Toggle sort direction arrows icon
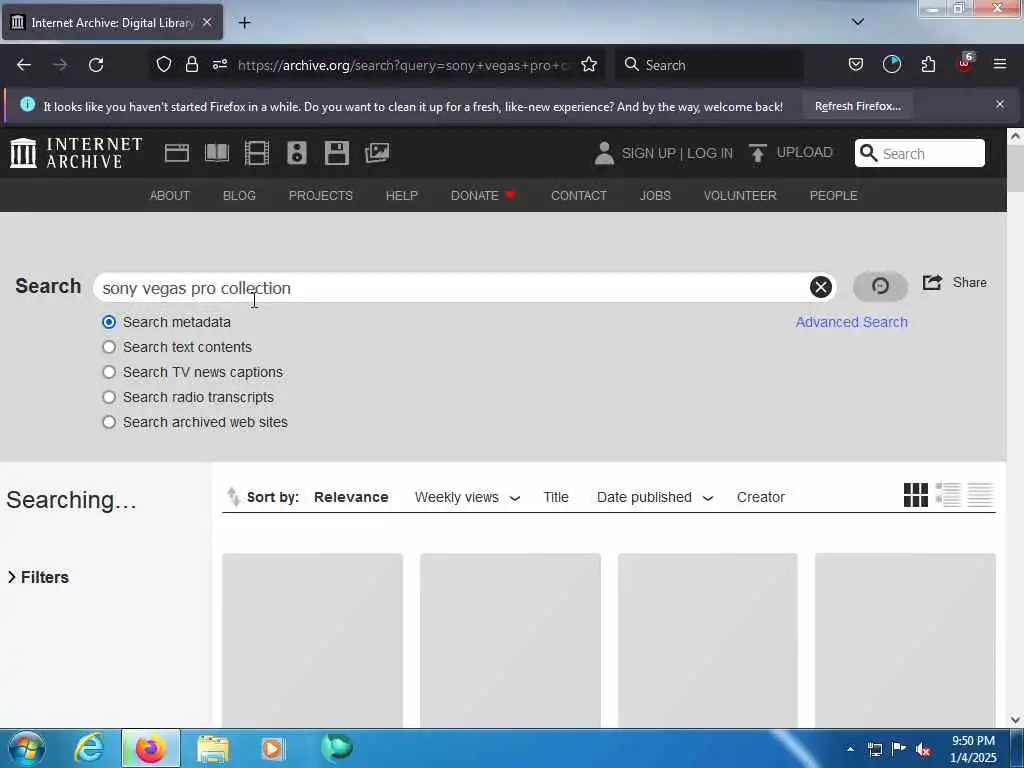 pyautogui.click(x=233, y=497)
